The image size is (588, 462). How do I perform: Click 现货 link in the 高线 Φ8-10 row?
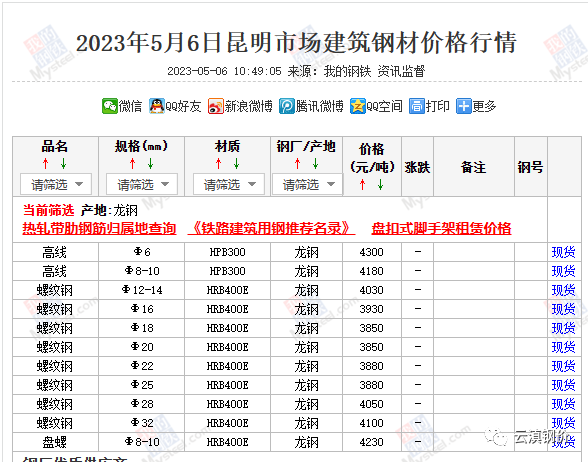[x=563, y=271]
